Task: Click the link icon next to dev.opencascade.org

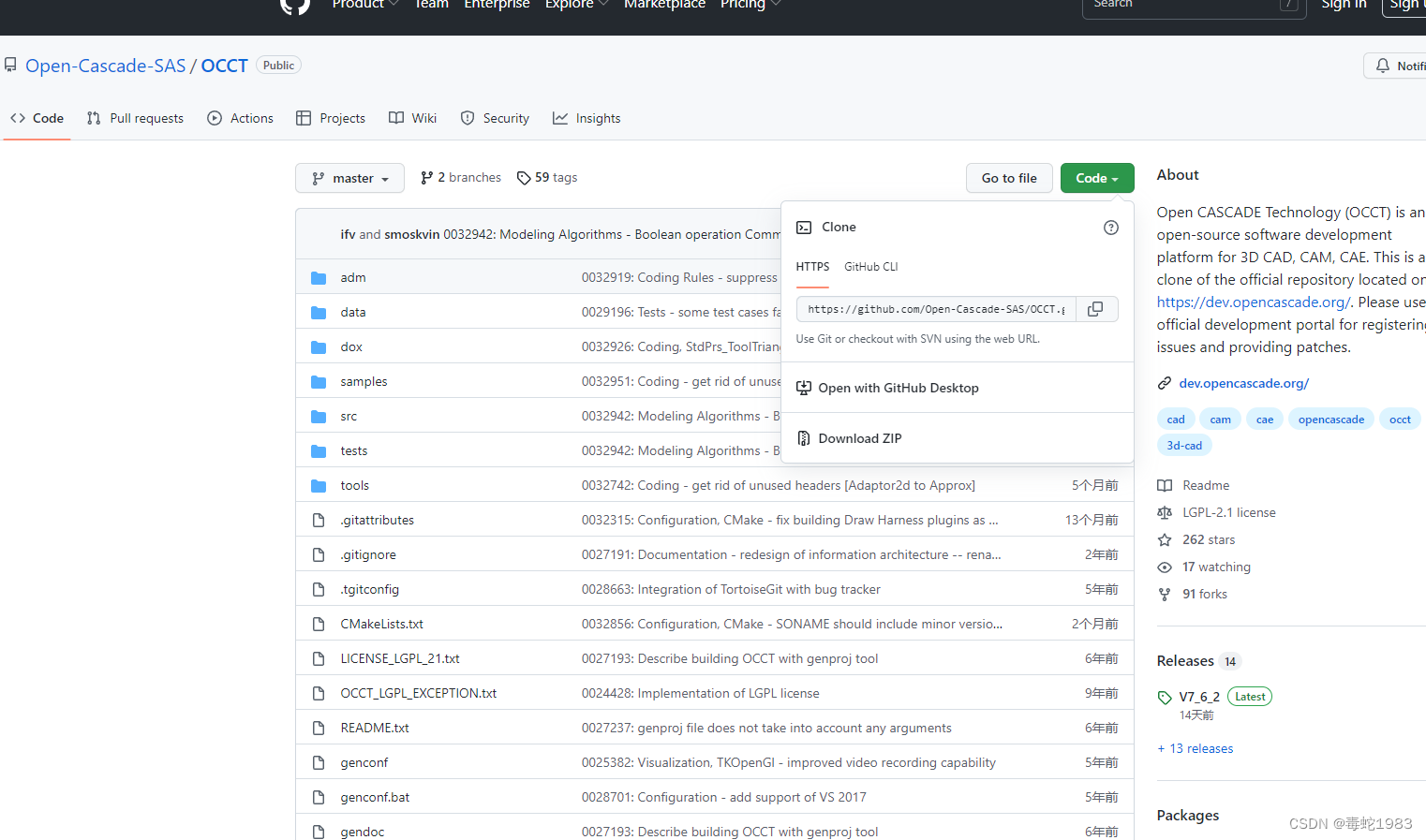Action: (1165, 383)
